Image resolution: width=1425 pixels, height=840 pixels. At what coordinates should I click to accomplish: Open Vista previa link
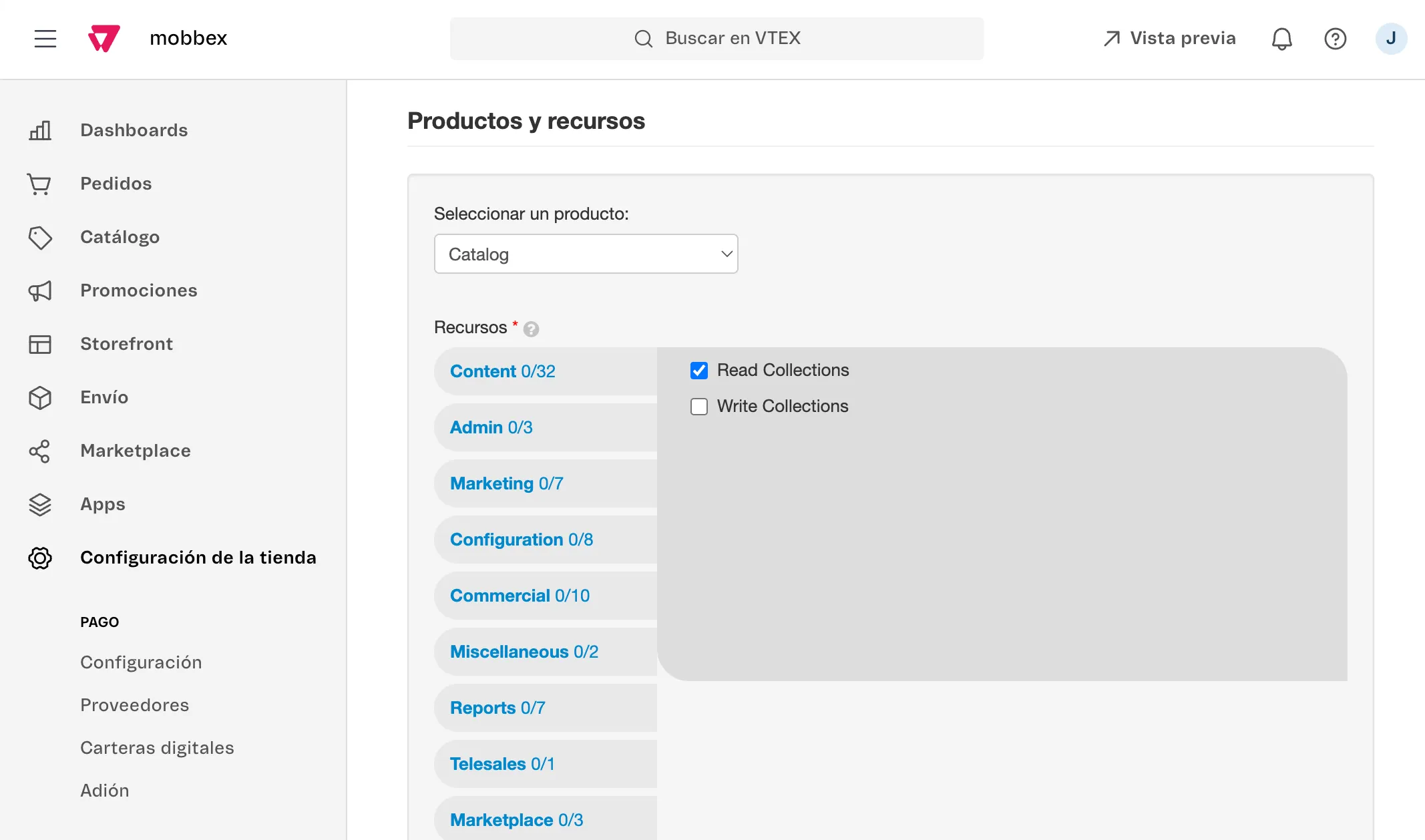[1169, 38]
